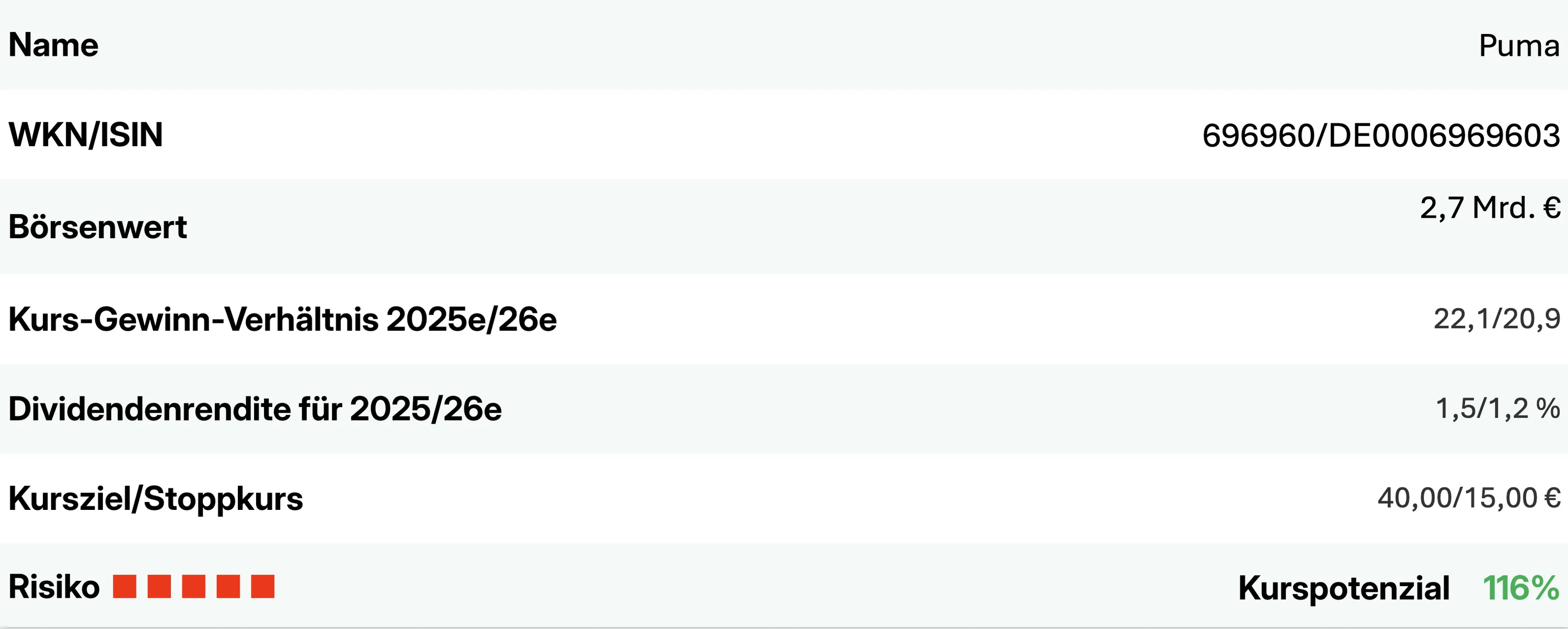Click the first red Risiko square
Screen dimensions: 1568x629
tap(125, 586)
